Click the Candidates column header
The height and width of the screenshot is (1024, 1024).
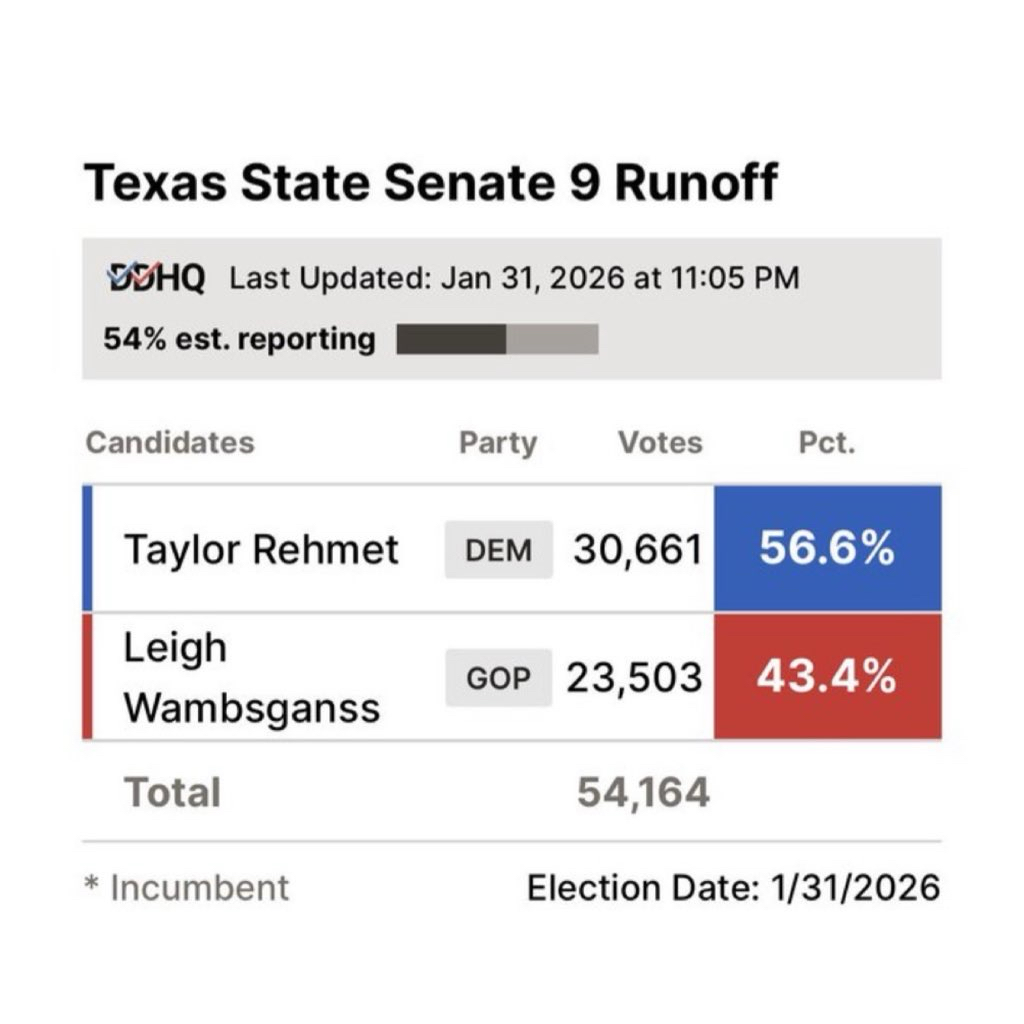click(170, 442)
